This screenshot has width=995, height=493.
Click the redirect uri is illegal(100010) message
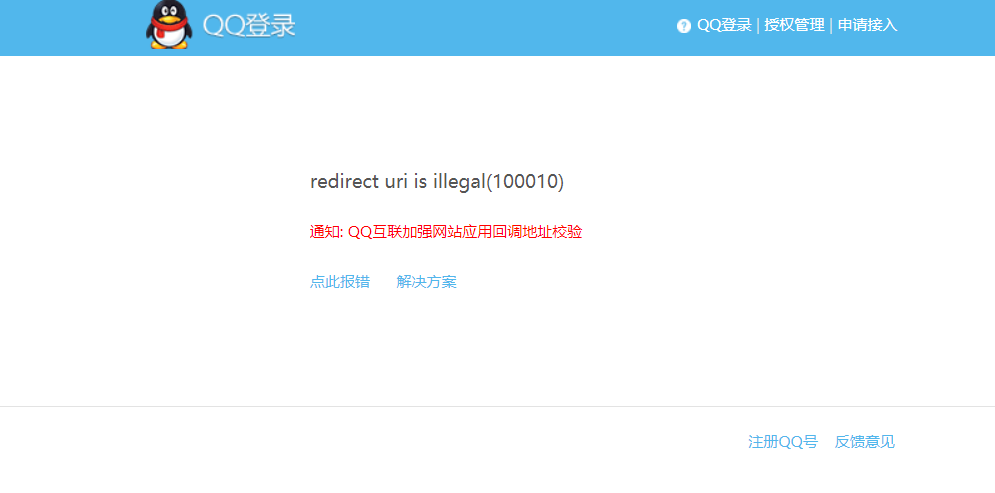click(437, 181)
